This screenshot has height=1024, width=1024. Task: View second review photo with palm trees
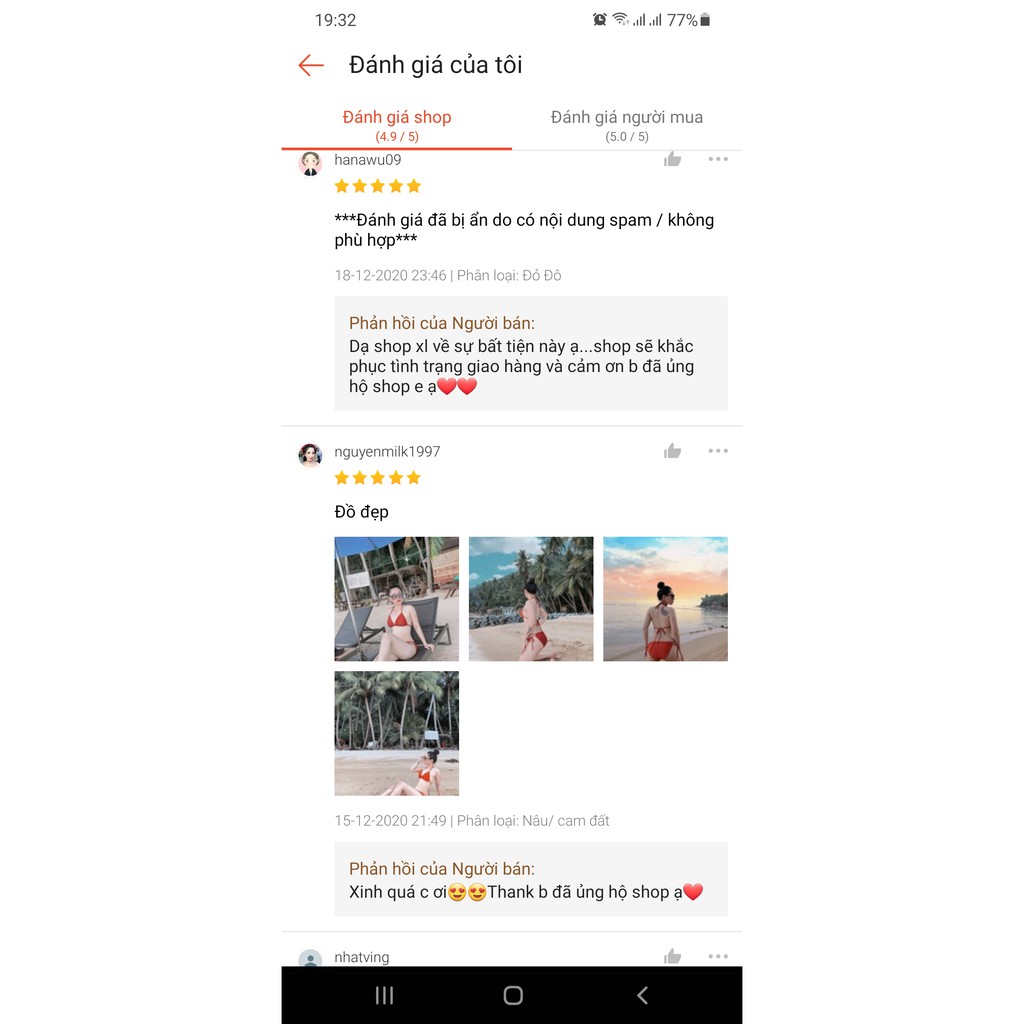[x=531, y=599]
